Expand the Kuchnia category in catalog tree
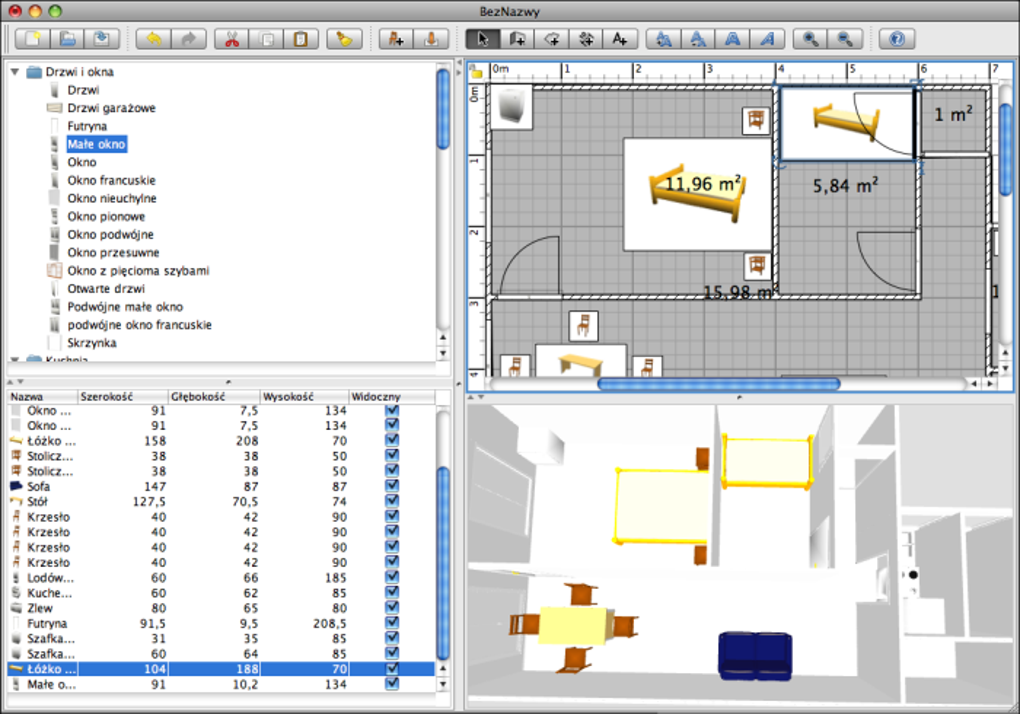The image size is (1020, 714). coord(15,359)
